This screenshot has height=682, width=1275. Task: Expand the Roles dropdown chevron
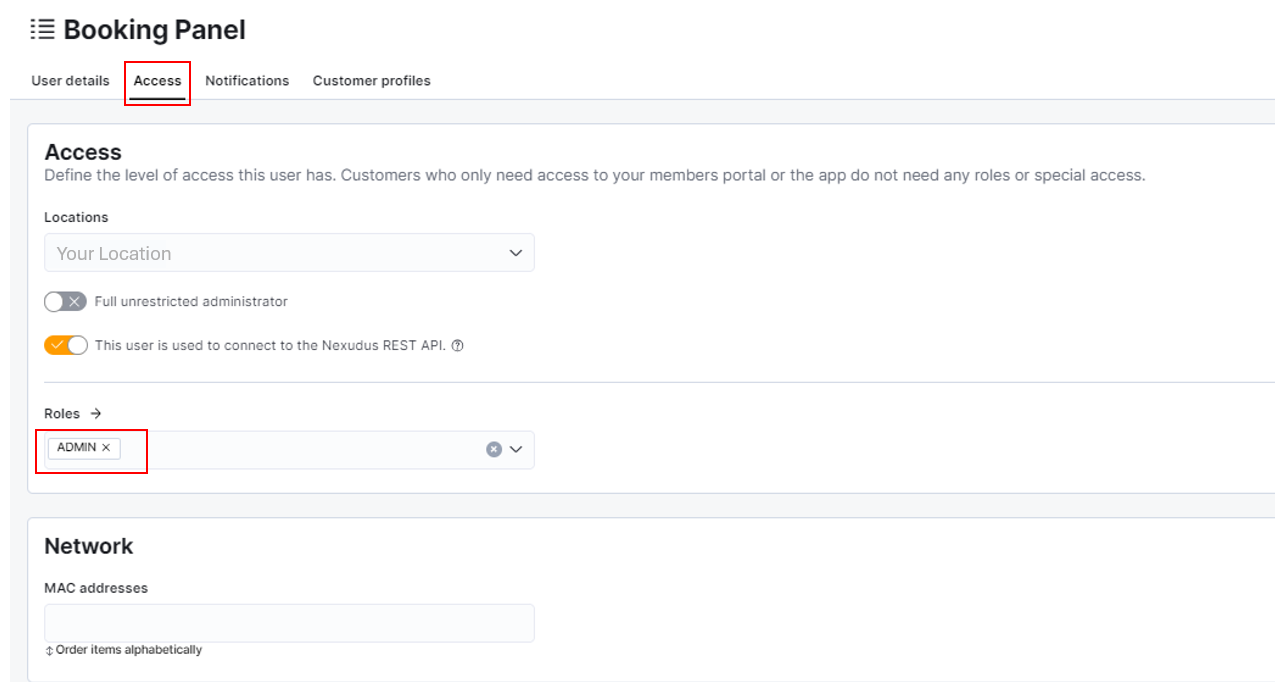(x=516, y=450)
